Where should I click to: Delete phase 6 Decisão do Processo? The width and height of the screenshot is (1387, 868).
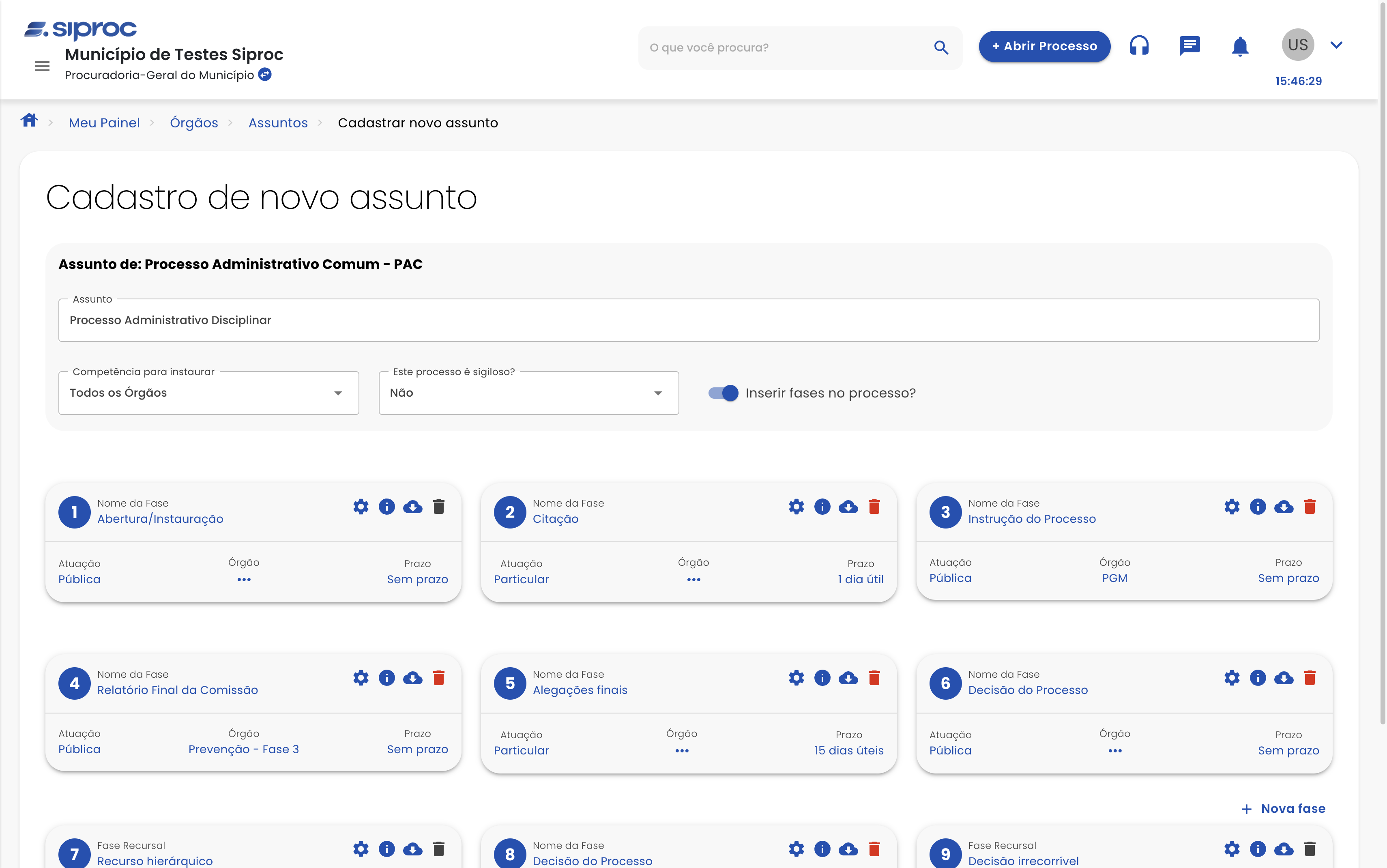(x=1310, y=678)
